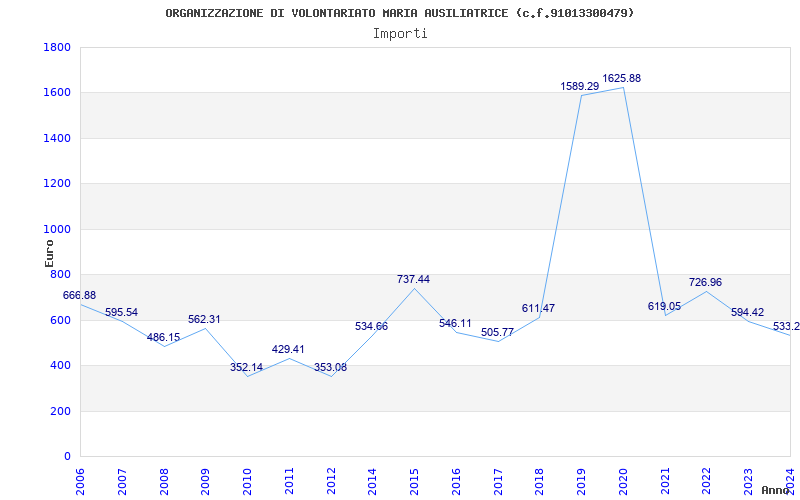This screenshot has width=800, height=500.
Task: Select data label 486.15
Action: pos(163,337)
